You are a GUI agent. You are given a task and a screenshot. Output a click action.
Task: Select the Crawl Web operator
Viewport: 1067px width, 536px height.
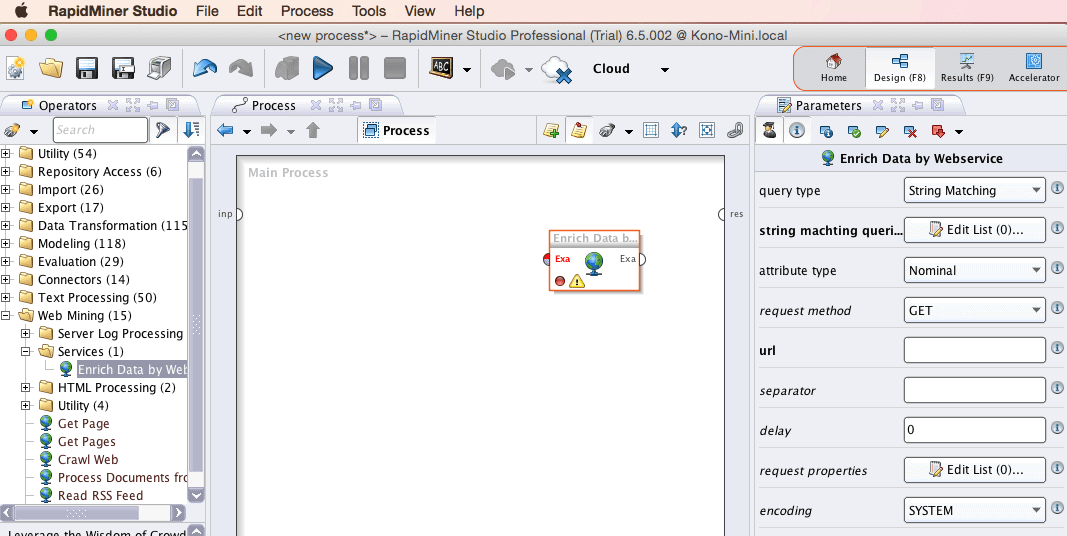tap(88, 460)
